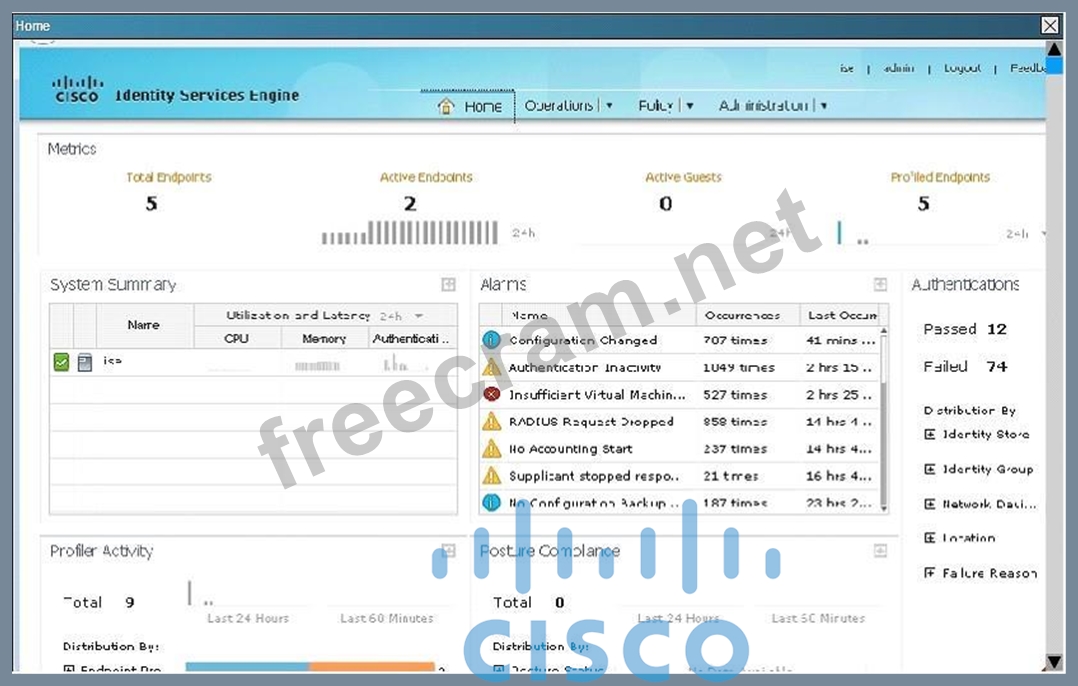
Task: Click the Configuration Changed info icon
Action: point(491,340)
